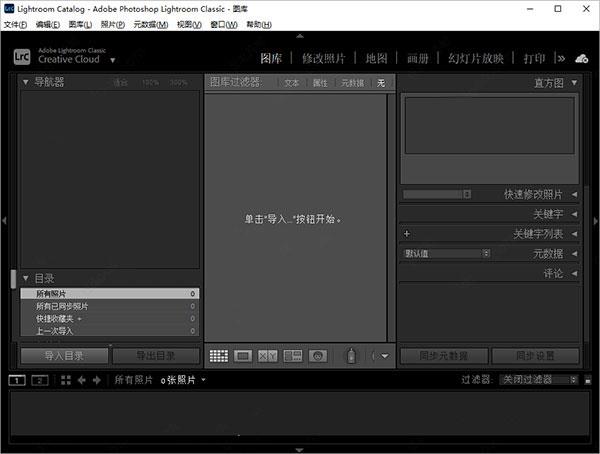The image size is (600, 454).
Task: Select the 图库 module tab
Action: (x=271, y=59)
